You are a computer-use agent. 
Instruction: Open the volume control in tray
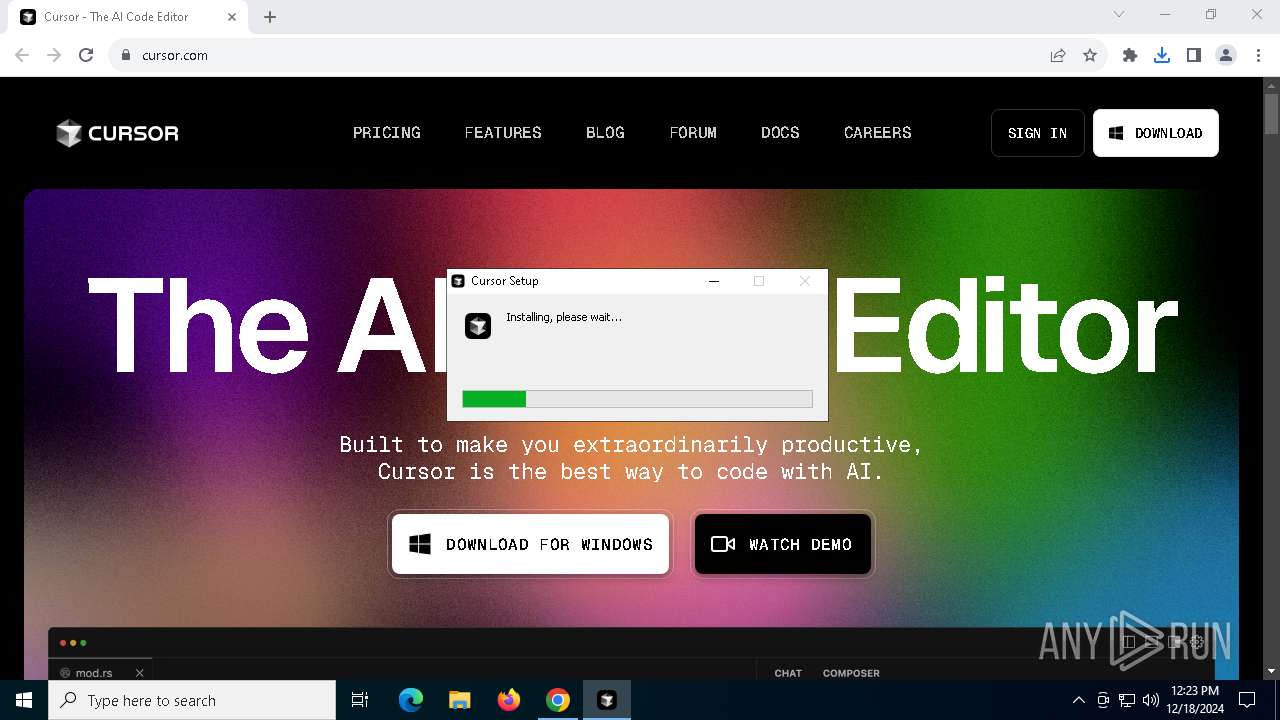1151,700
